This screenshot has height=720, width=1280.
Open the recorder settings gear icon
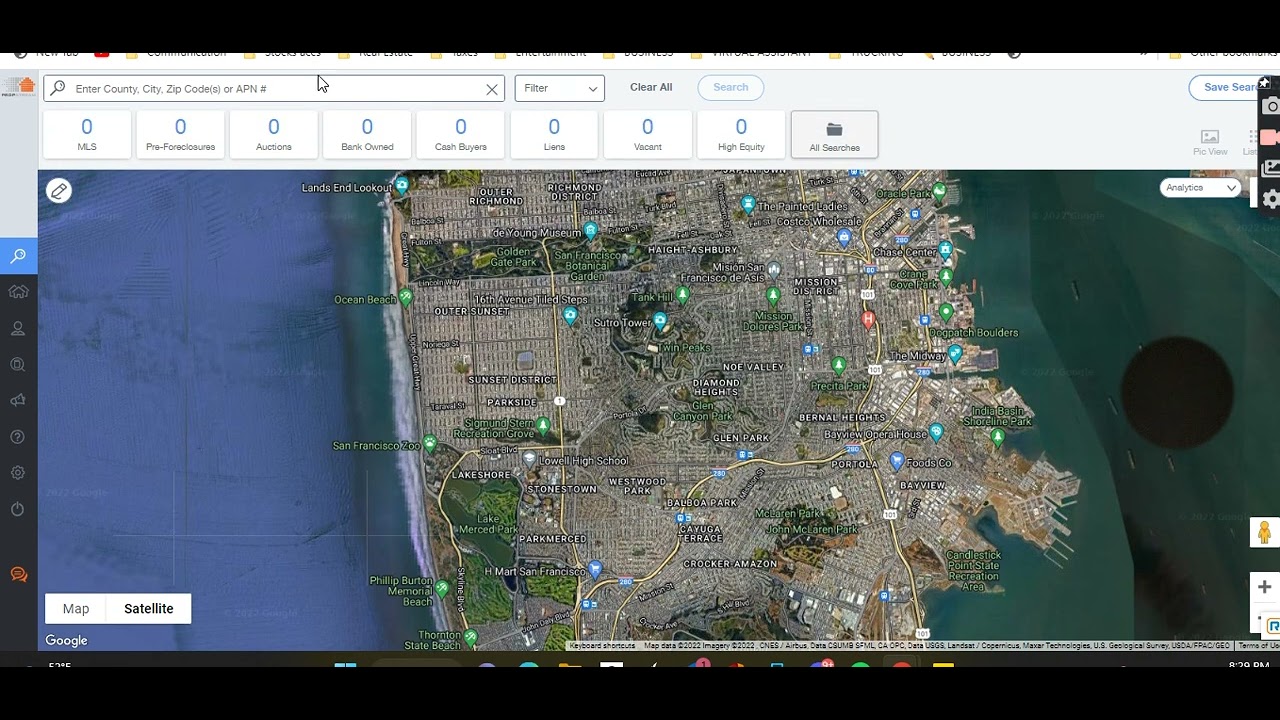point(1271,199)
